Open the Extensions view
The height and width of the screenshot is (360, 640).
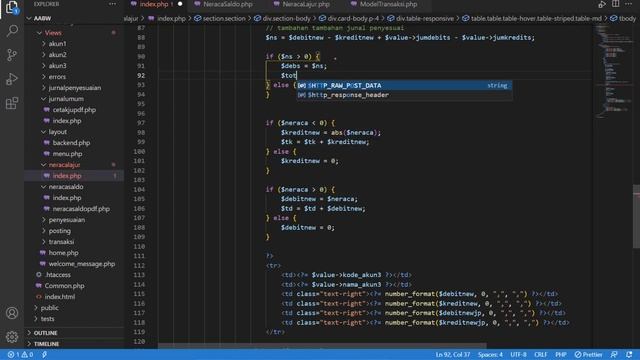[x=12, y=103]
